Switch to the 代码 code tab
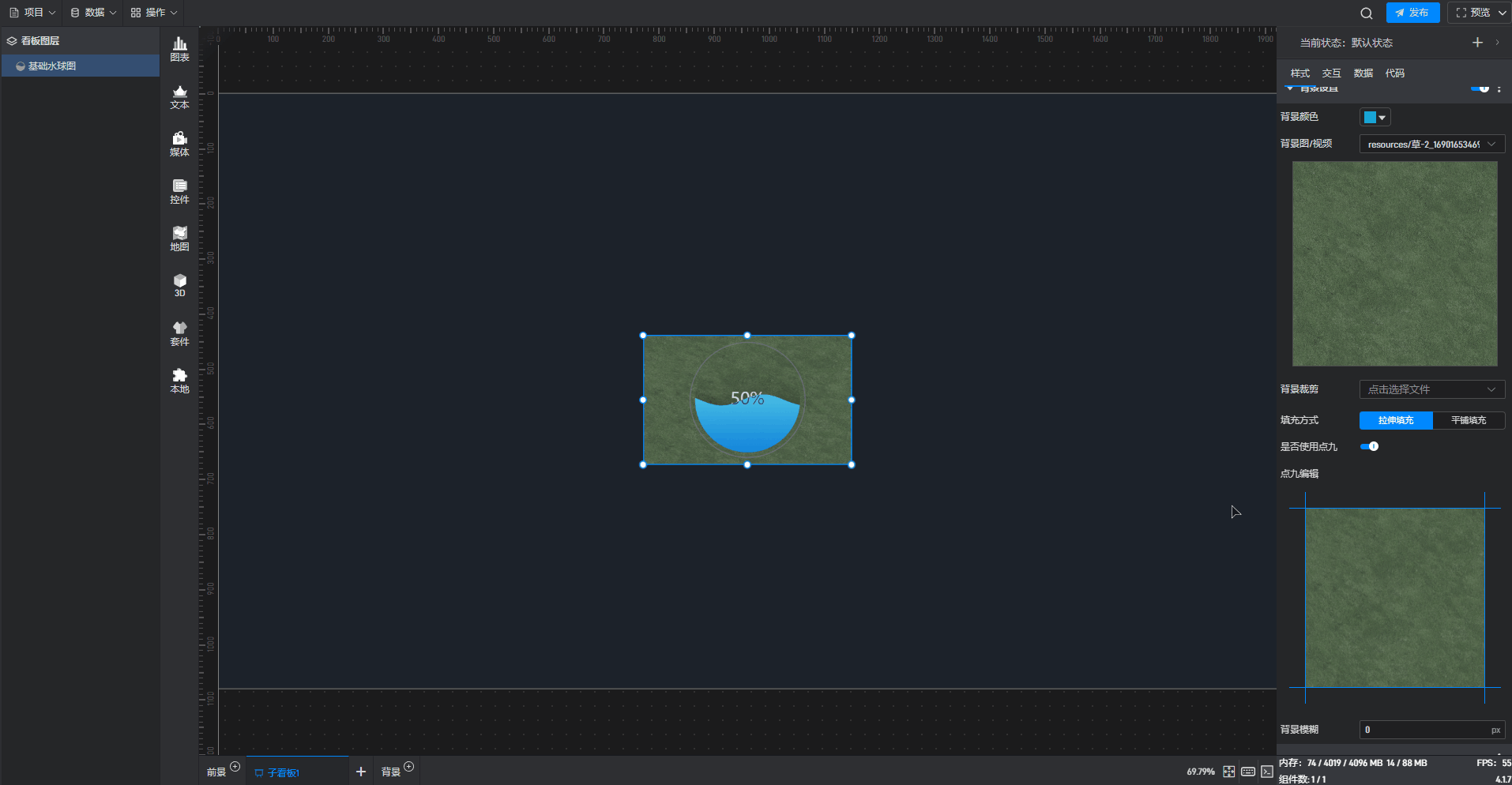 click(1394, 73)
